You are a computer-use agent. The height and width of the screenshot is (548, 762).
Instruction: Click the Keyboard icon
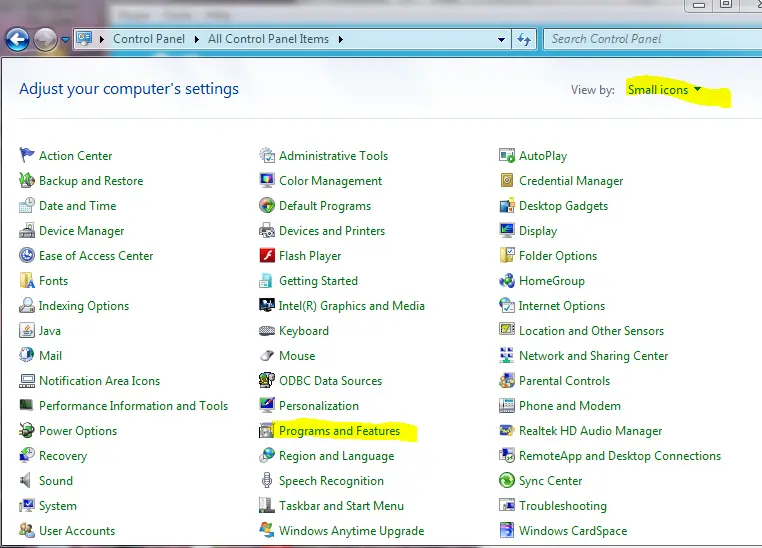(x=267, y=331)
